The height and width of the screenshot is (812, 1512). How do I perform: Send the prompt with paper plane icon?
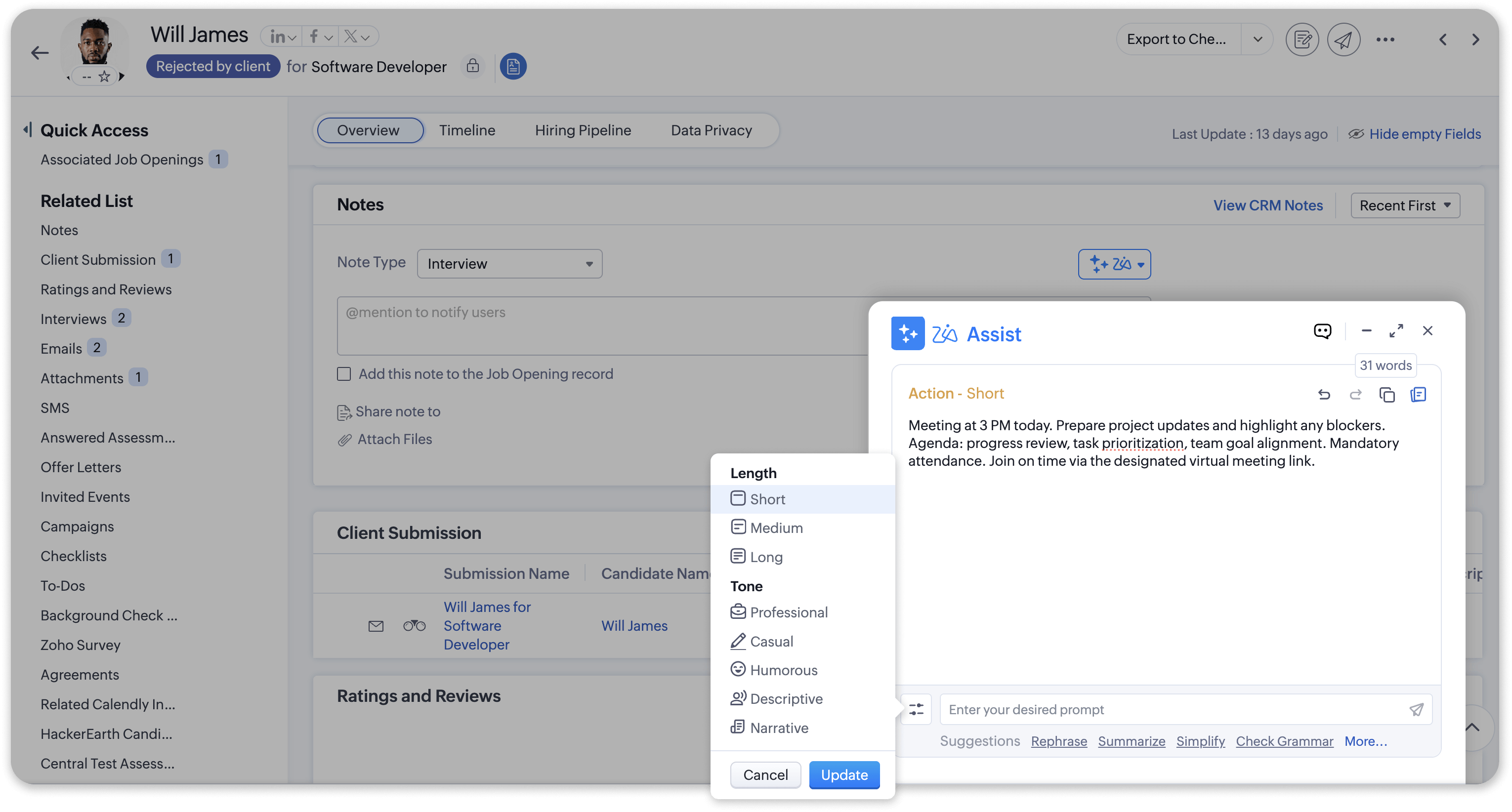(x=1416, y=709)
